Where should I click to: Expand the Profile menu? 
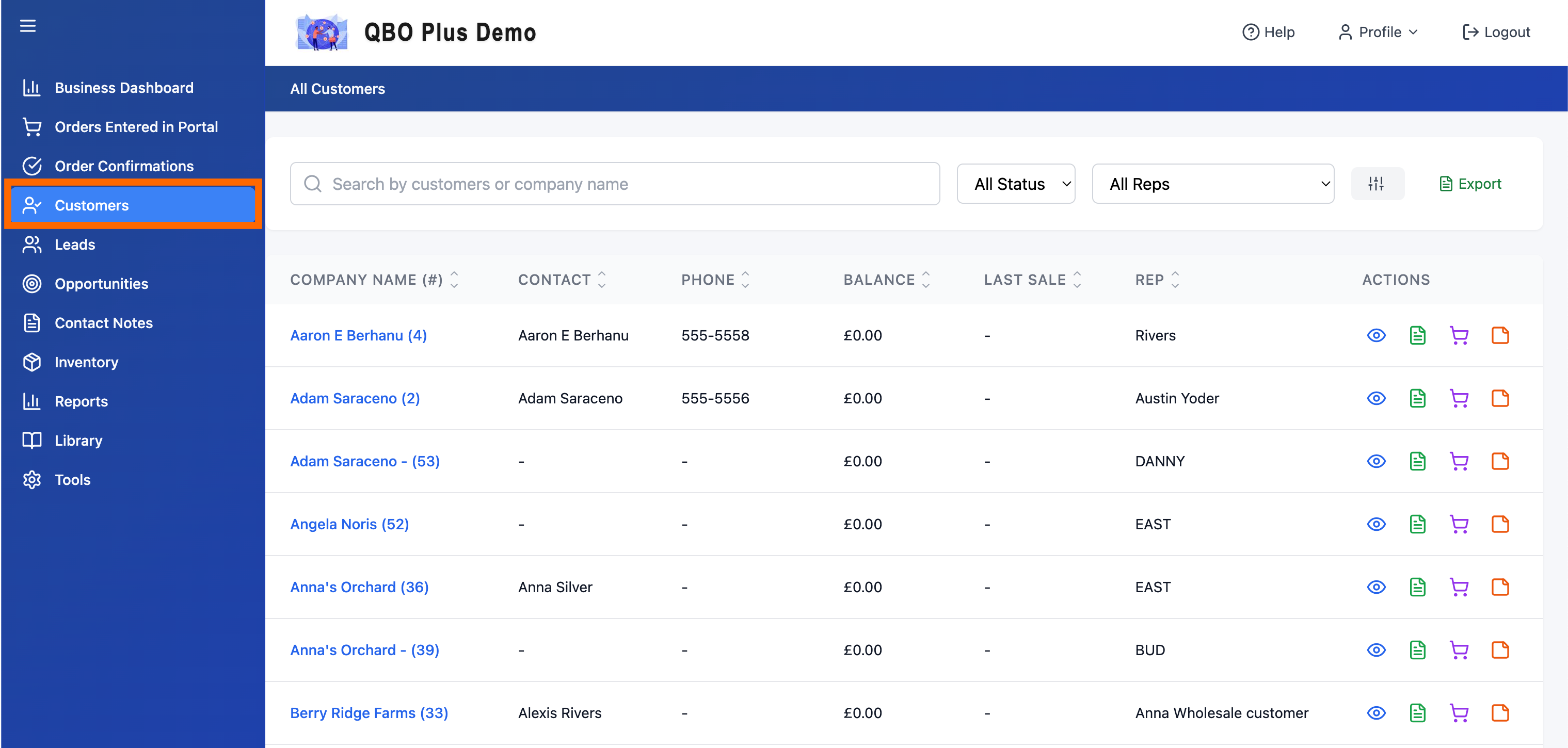(1379, 32)
